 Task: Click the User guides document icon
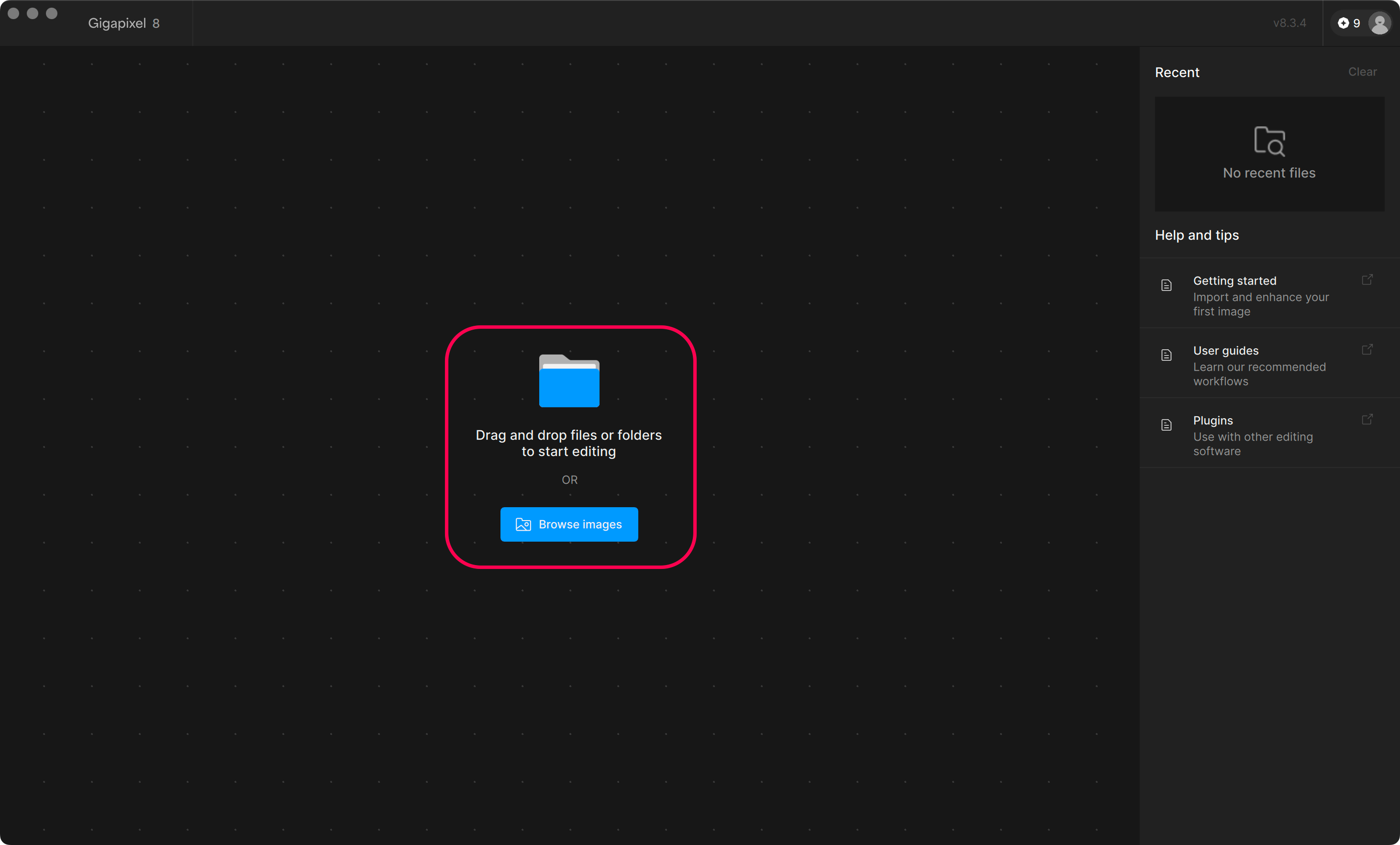pos(1167,355)
